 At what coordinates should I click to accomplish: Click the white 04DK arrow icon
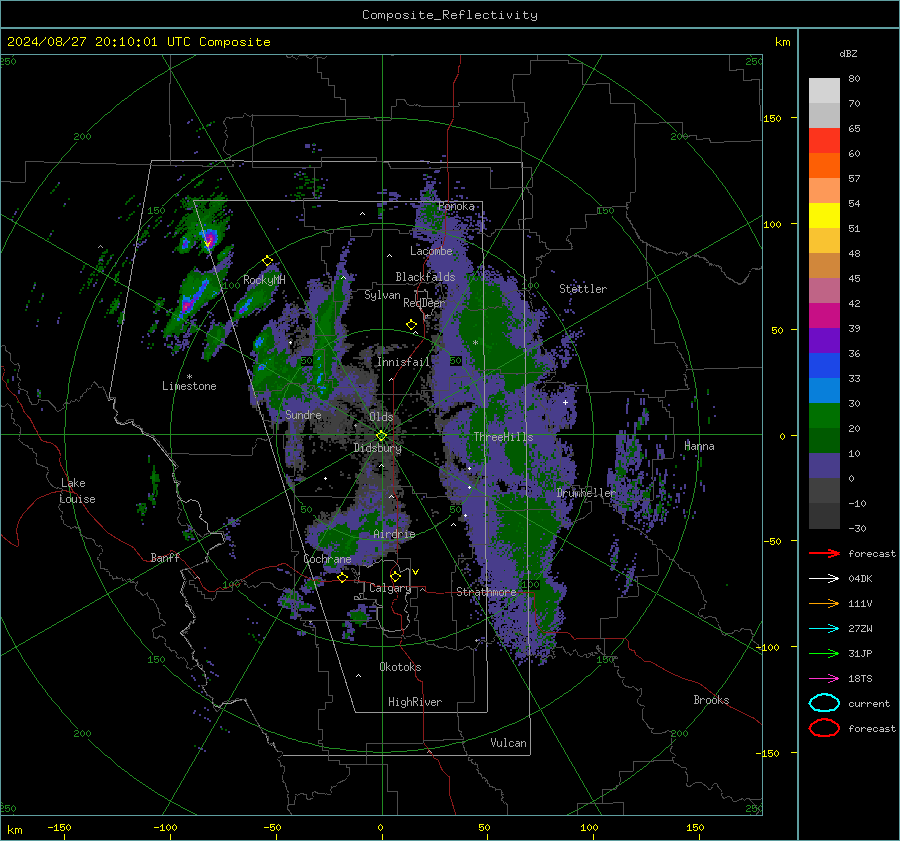click(824, 579)
